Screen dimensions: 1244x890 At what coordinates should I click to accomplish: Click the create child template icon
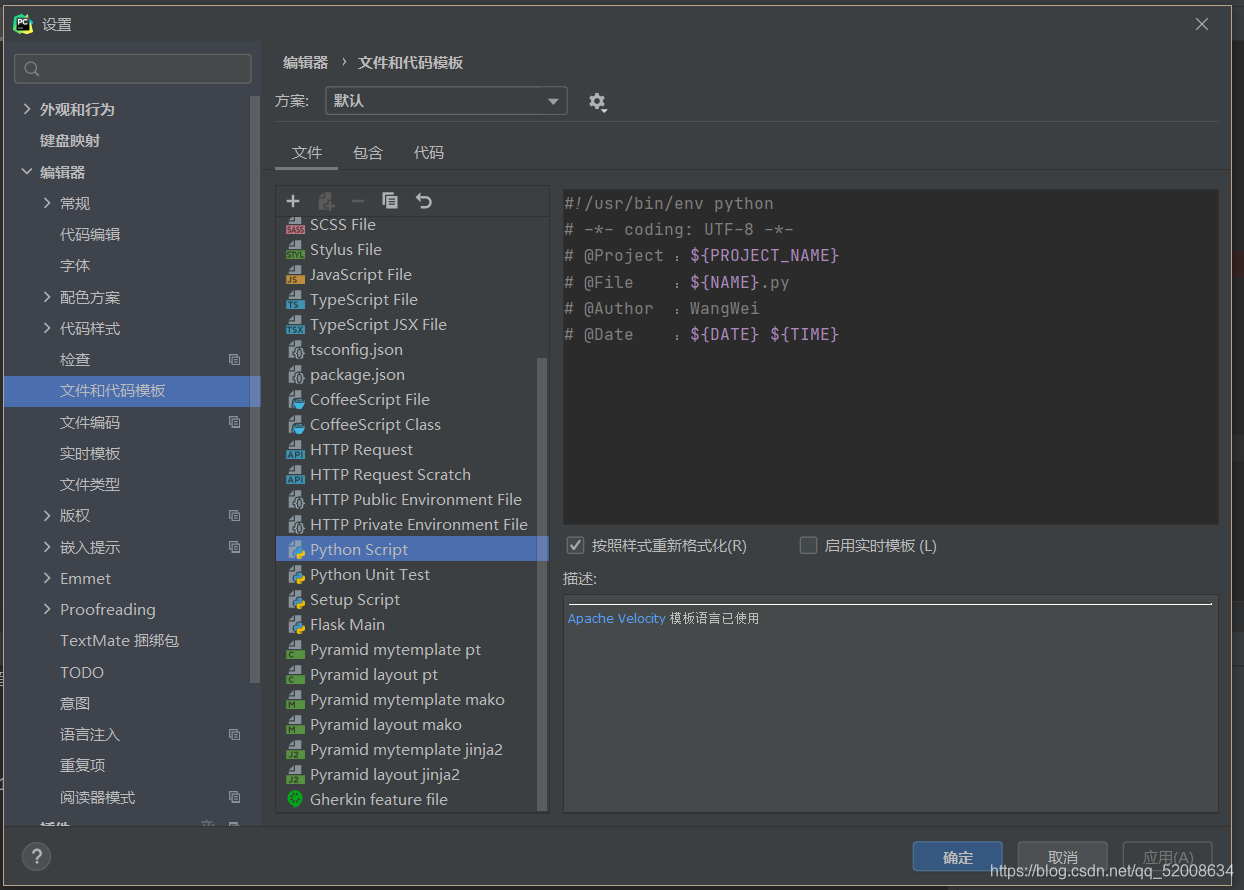coord(326,201)
